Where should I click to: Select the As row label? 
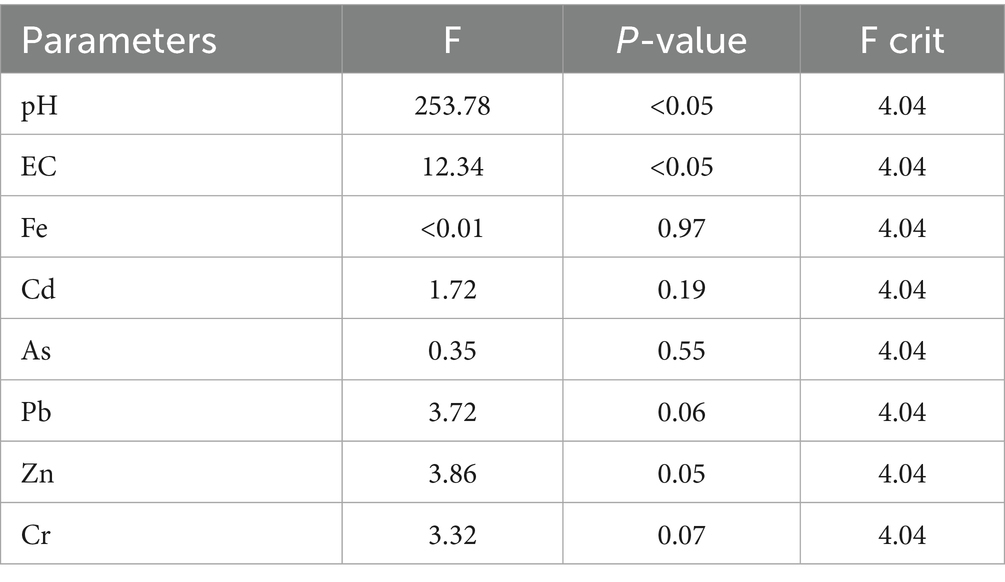point(37,351)
